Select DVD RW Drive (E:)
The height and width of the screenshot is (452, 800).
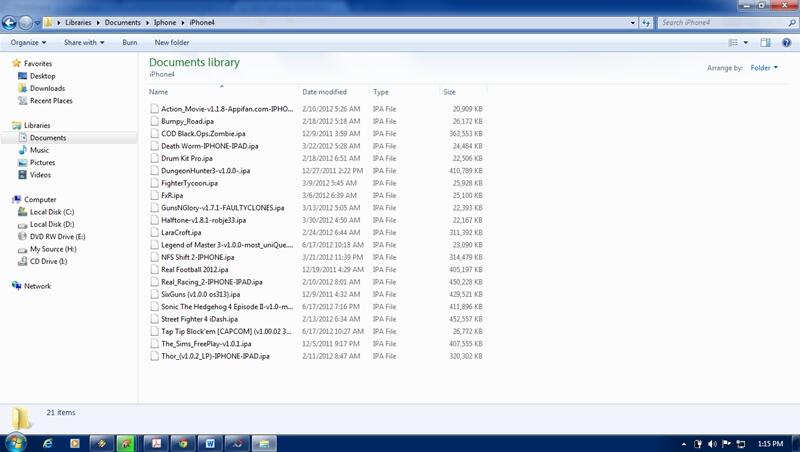tap(57, 236)
